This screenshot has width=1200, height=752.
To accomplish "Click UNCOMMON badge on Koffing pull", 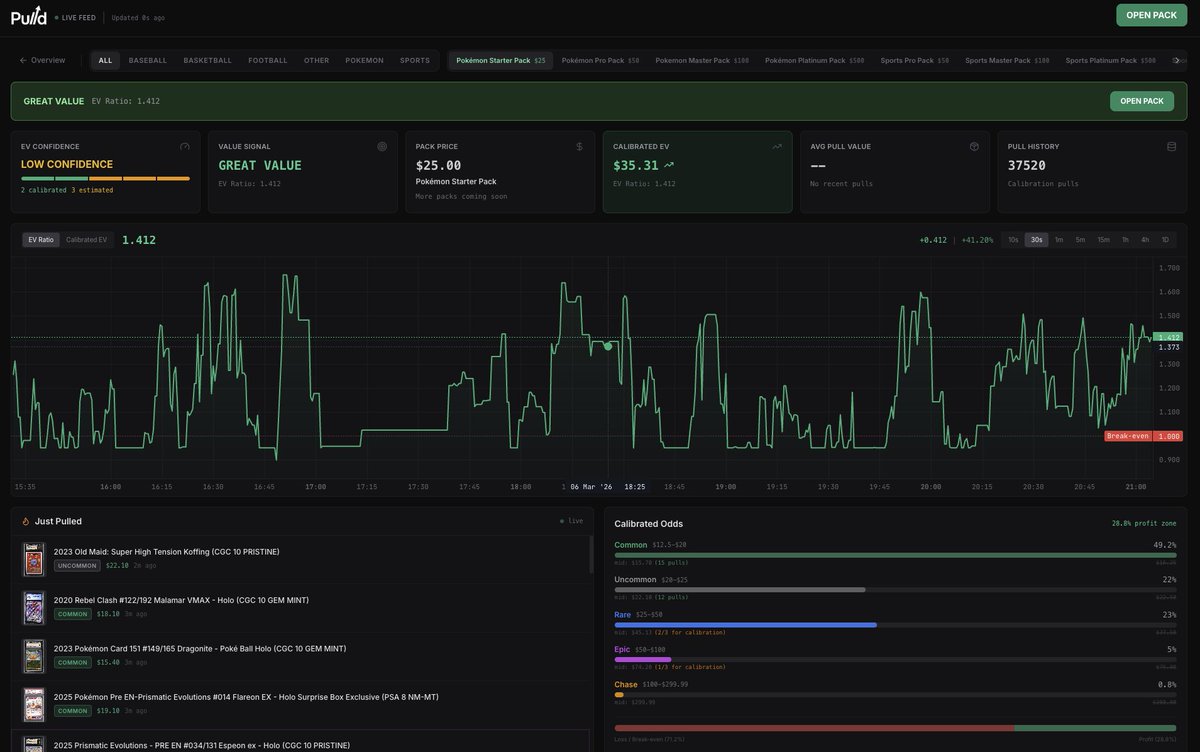I will click(77, 566).
